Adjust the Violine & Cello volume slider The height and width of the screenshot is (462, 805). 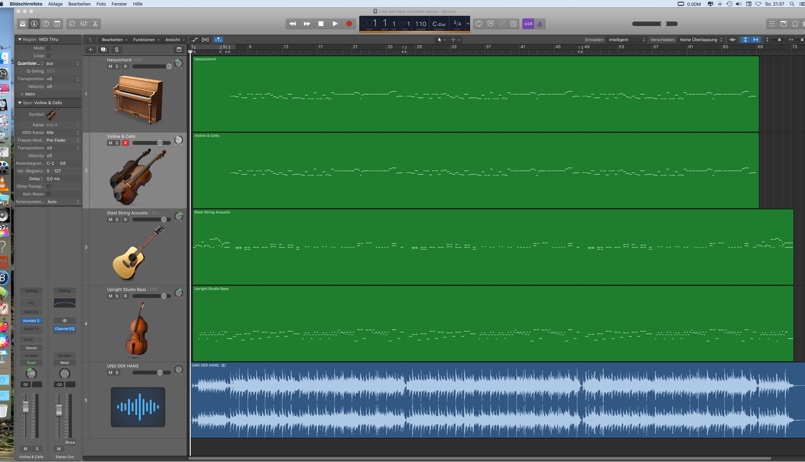[x=152, y=143]
